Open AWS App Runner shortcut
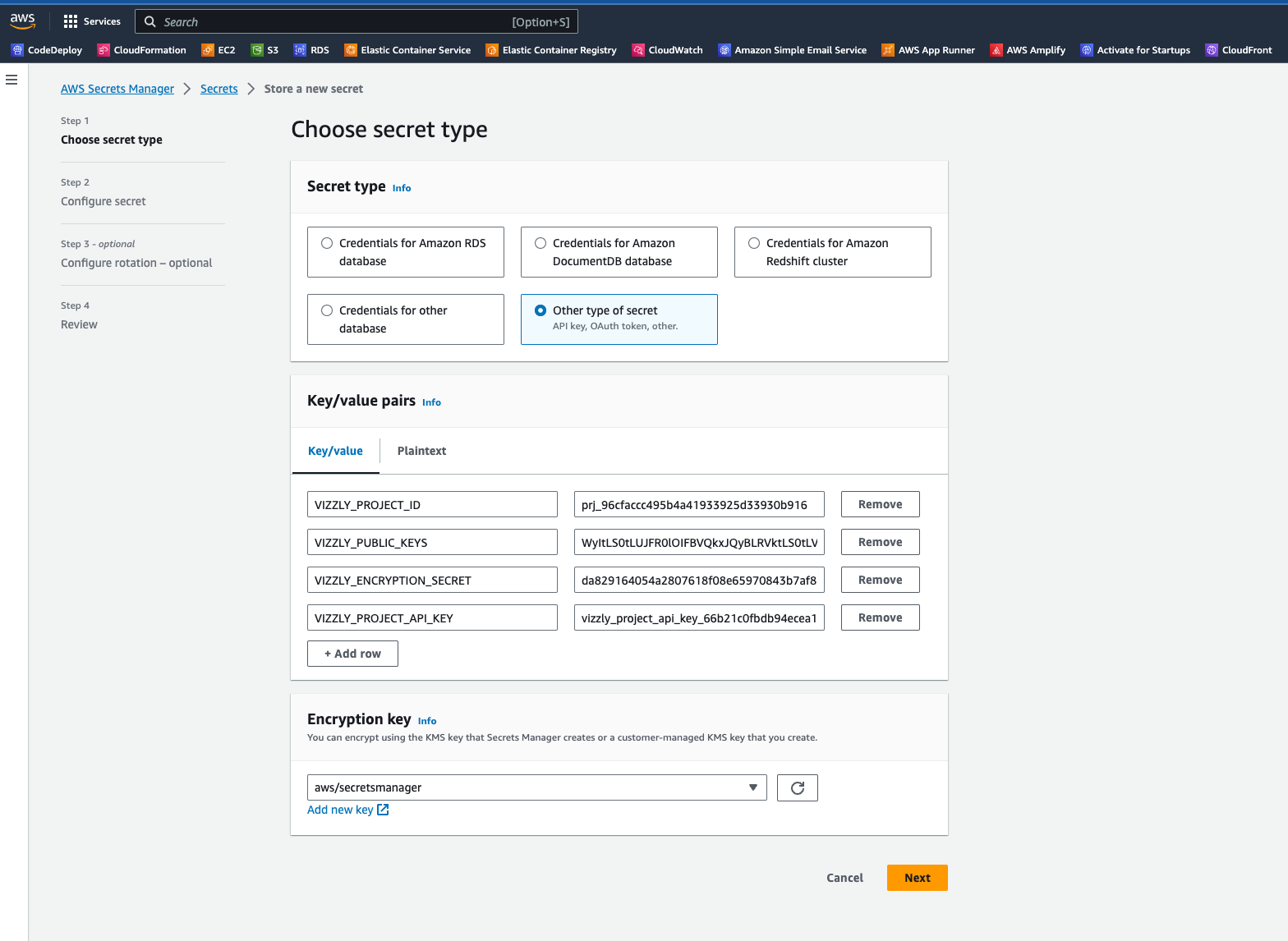Viewport: 1288px width, 941px height. click(x=928, y=50)
